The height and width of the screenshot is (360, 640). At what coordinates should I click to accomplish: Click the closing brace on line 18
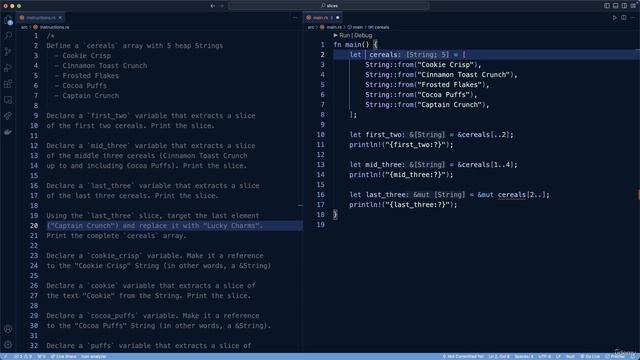coord(336,215)
